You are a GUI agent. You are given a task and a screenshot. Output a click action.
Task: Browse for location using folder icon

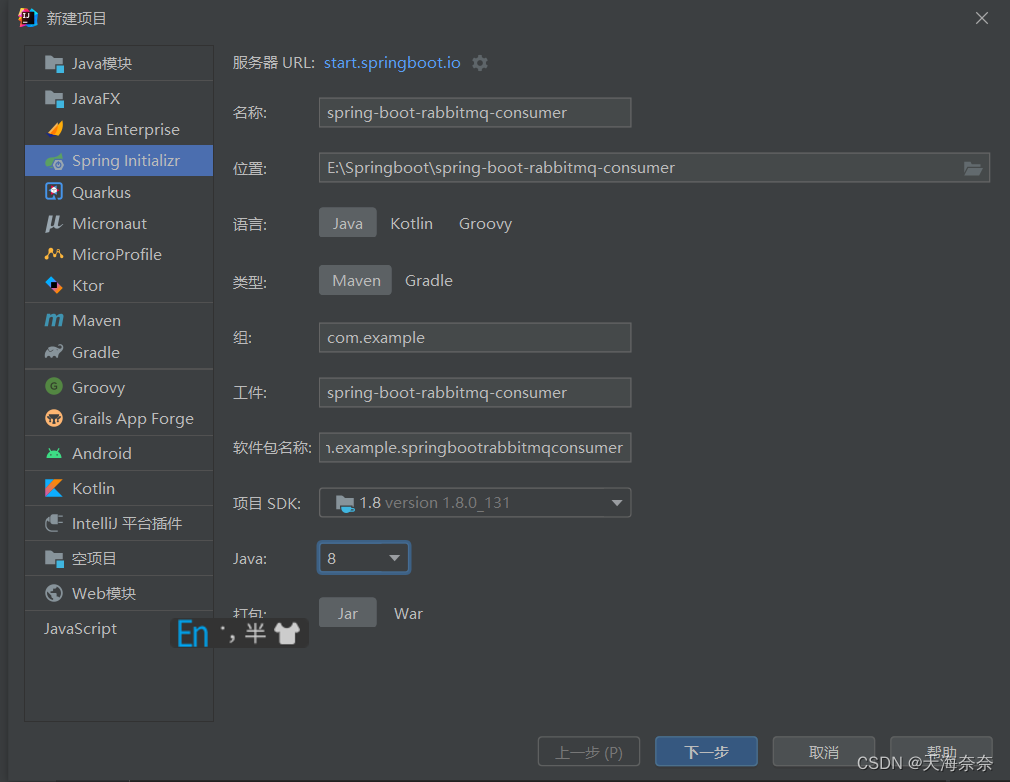[x=973, y=168]
